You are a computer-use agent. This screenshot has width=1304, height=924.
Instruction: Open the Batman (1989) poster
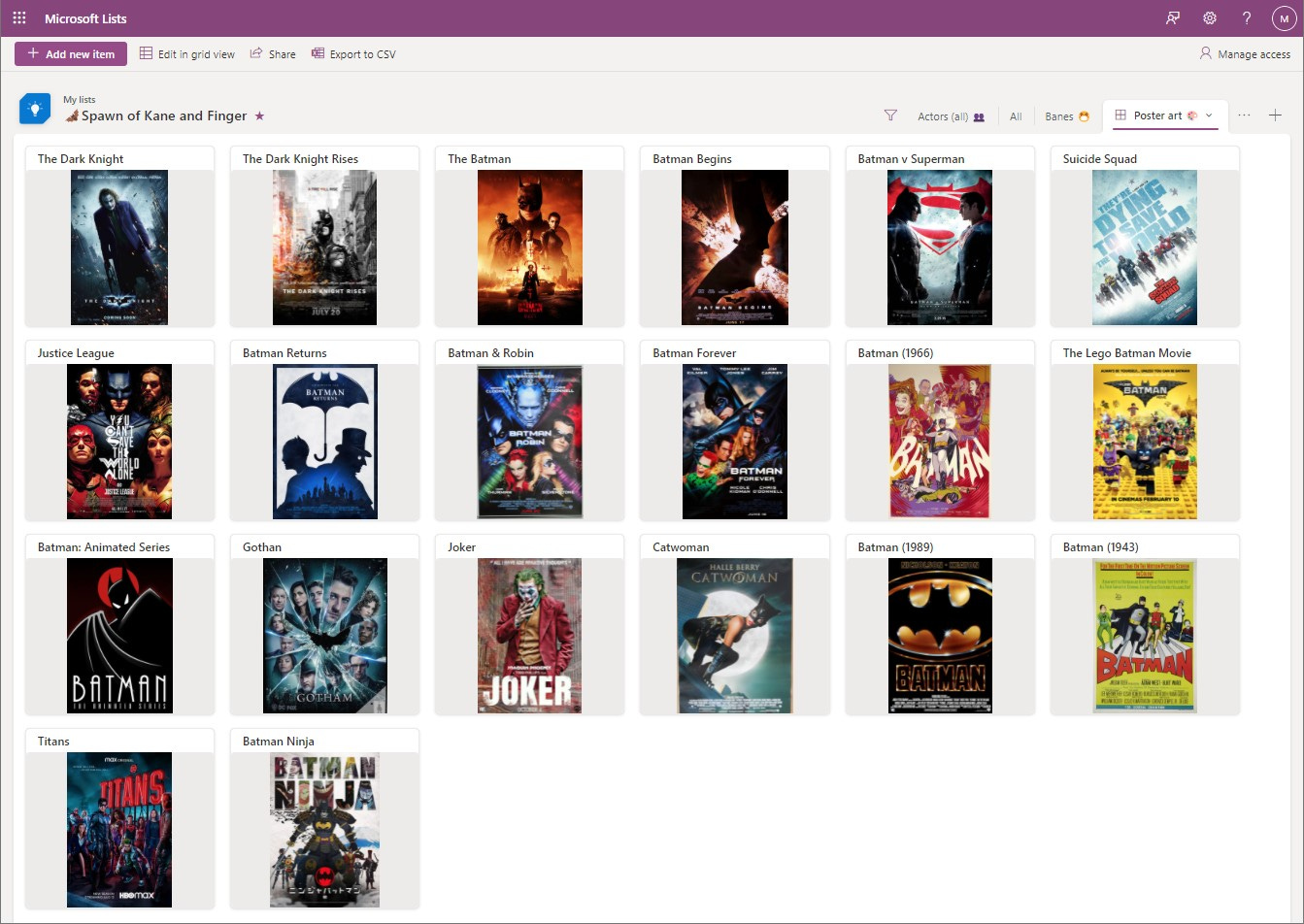[x=940, y=636]
